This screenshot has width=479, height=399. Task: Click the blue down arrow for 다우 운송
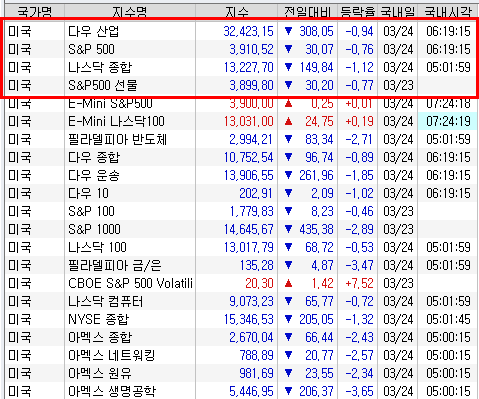tap(289, 175)
